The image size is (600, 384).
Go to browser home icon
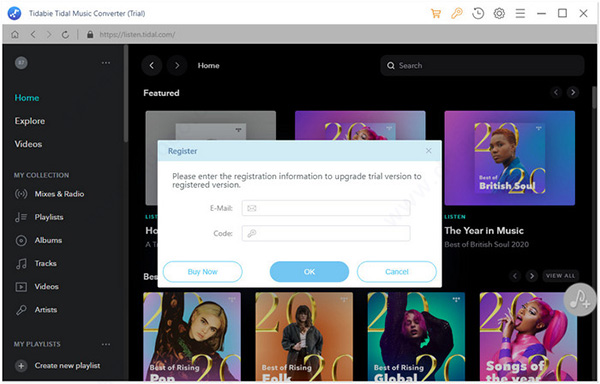(x=15, y=34)
